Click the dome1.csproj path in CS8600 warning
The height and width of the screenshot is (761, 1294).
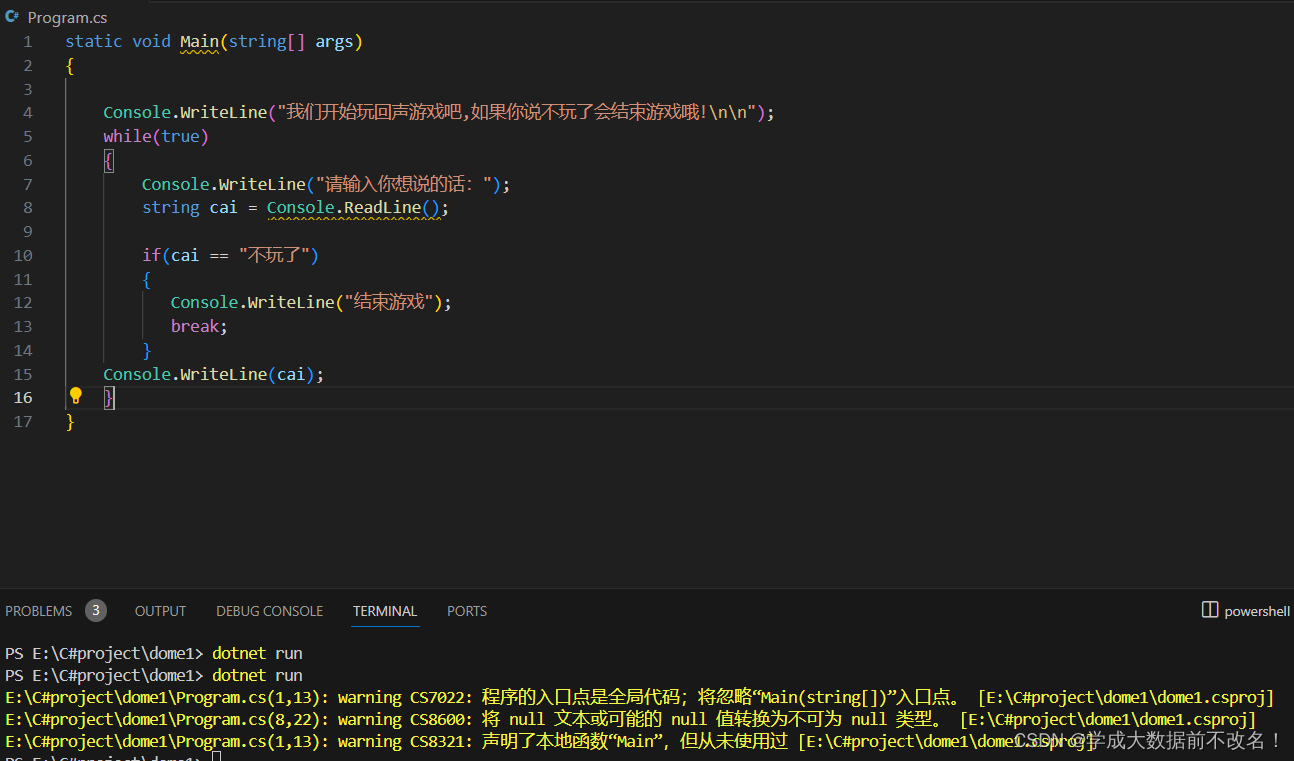tap(1106, 719)
